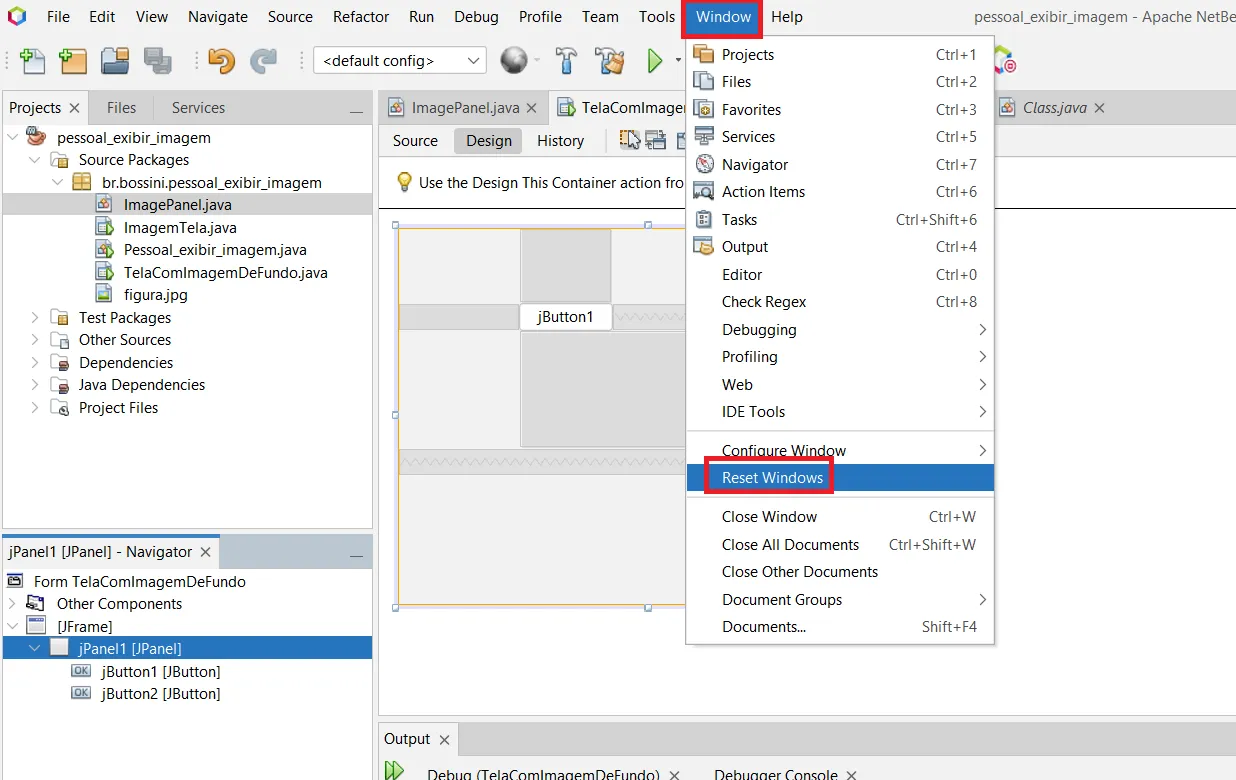Click the Action Items icon in menu
This screenshot has width=1236, height=780.
(x=704, y=191)
